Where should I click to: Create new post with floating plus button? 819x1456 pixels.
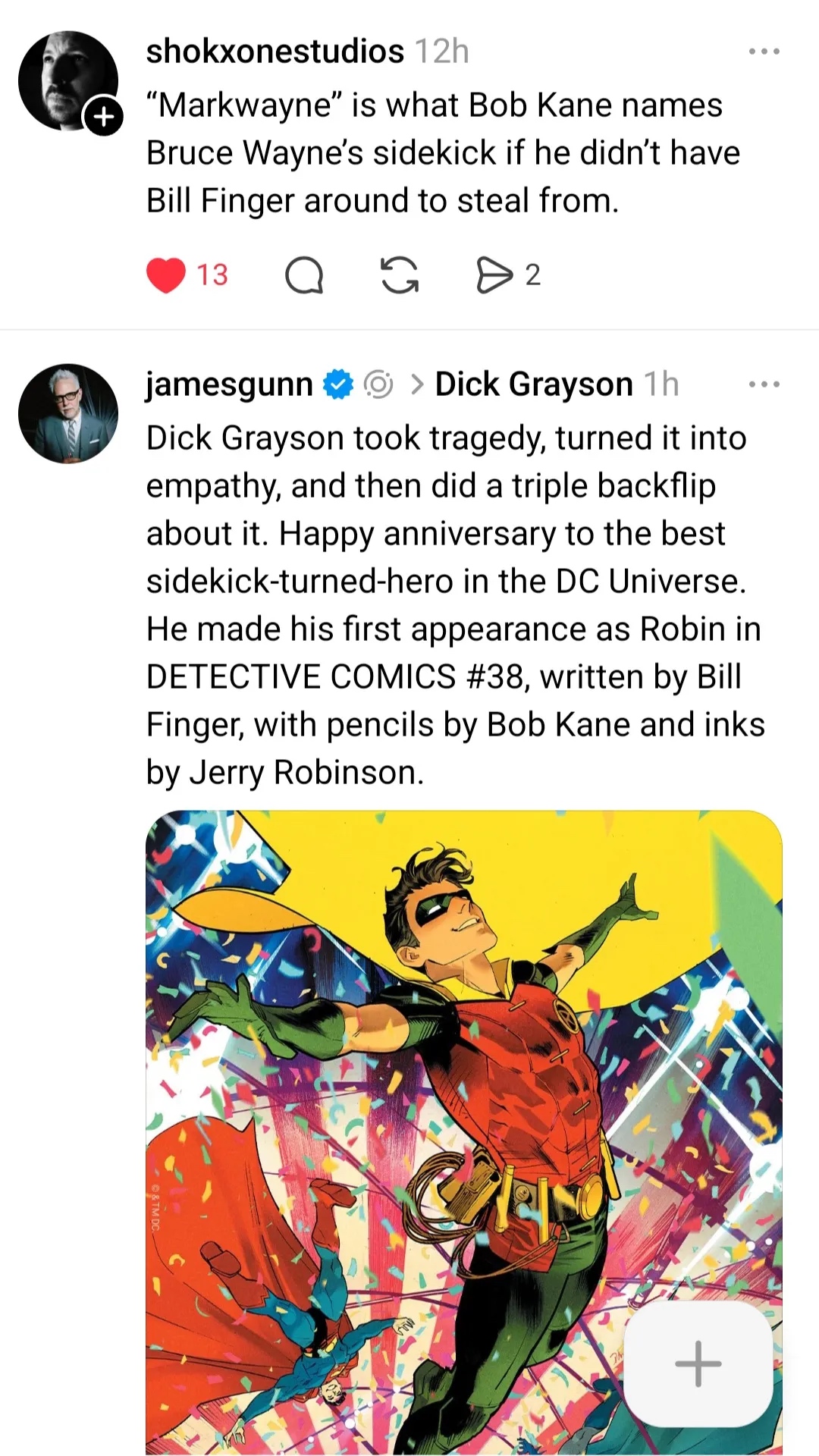click(x=698, y=1363)
